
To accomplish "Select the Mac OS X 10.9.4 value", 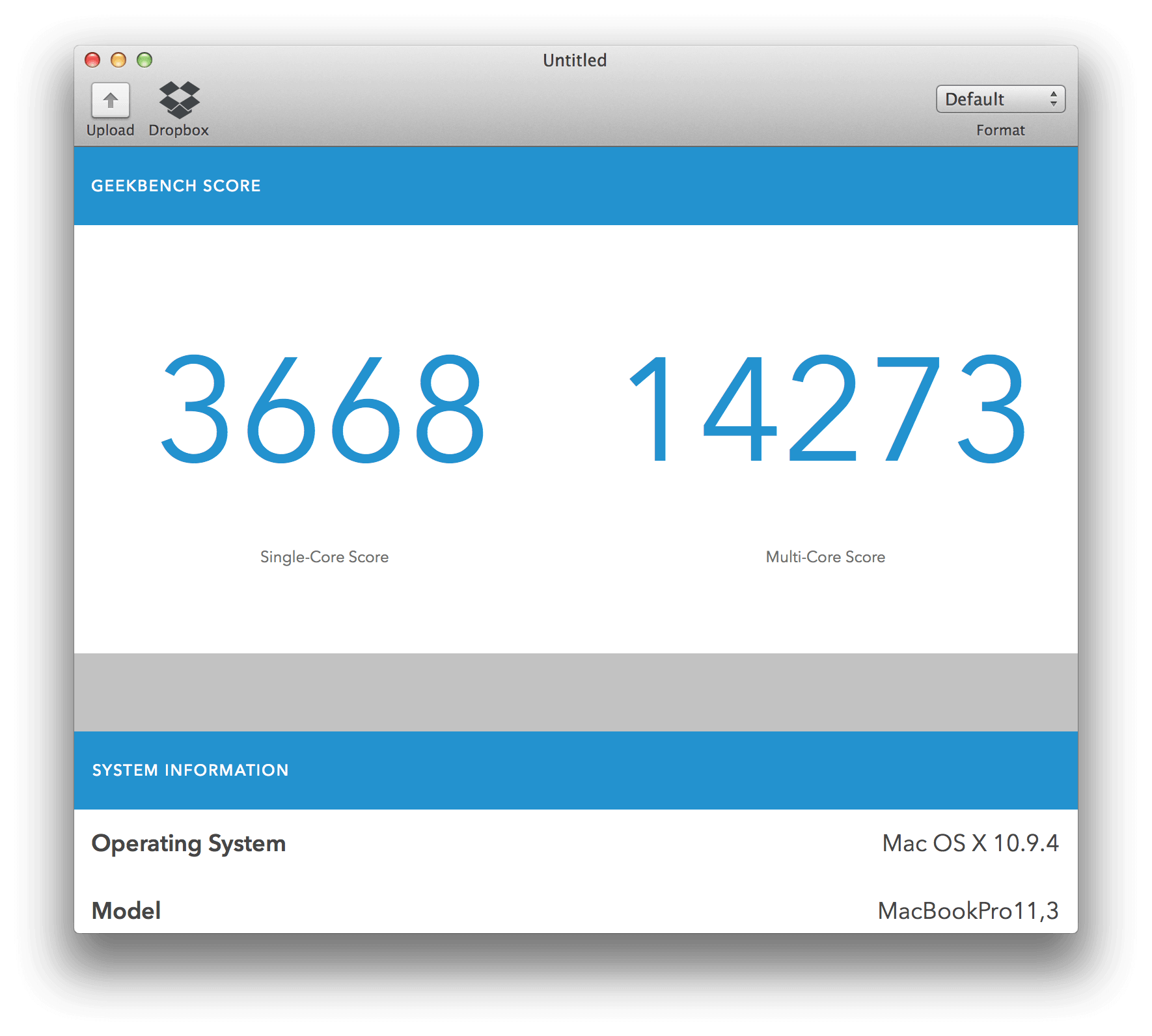I will pyautogui.click(x=970, y=843).
